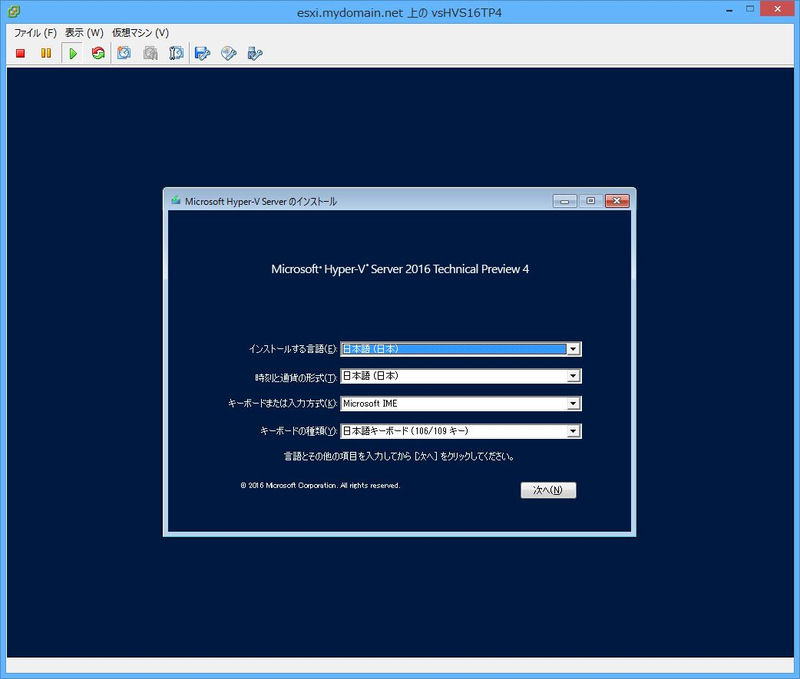Maximize the Hyper-V Server installer window
This screenshot has width=800, height=679.
tap(591, 201)
